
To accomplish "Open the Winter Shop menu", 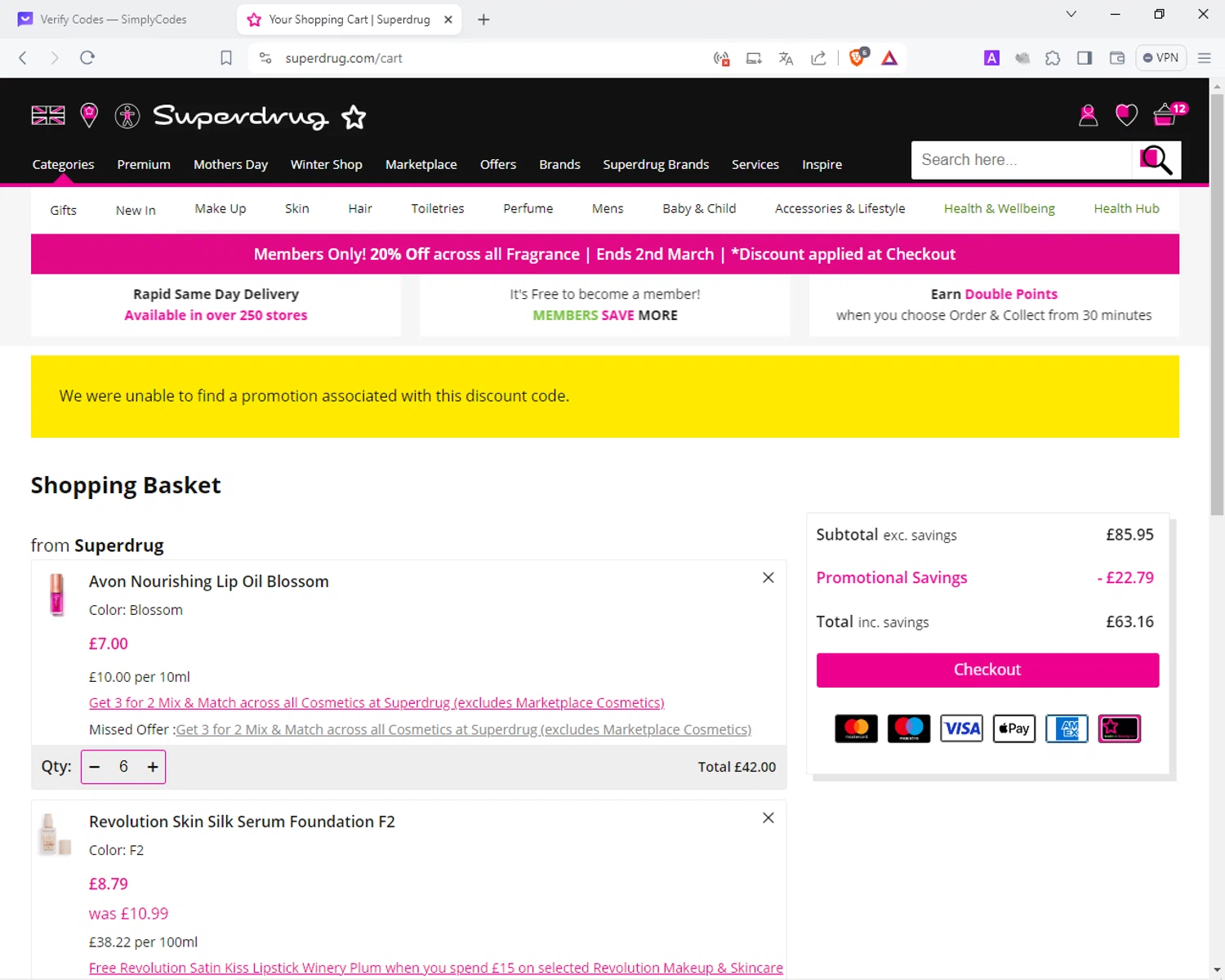I will click(327, 164).
